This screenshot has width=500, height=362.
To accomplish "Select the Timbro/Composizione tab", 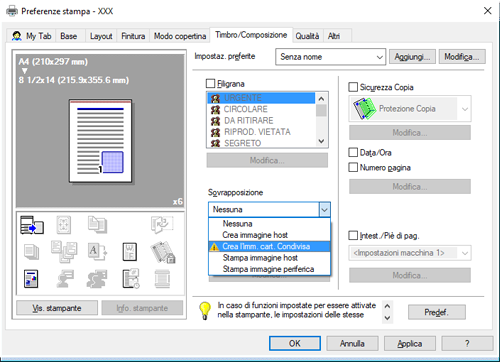I will 251,35.
